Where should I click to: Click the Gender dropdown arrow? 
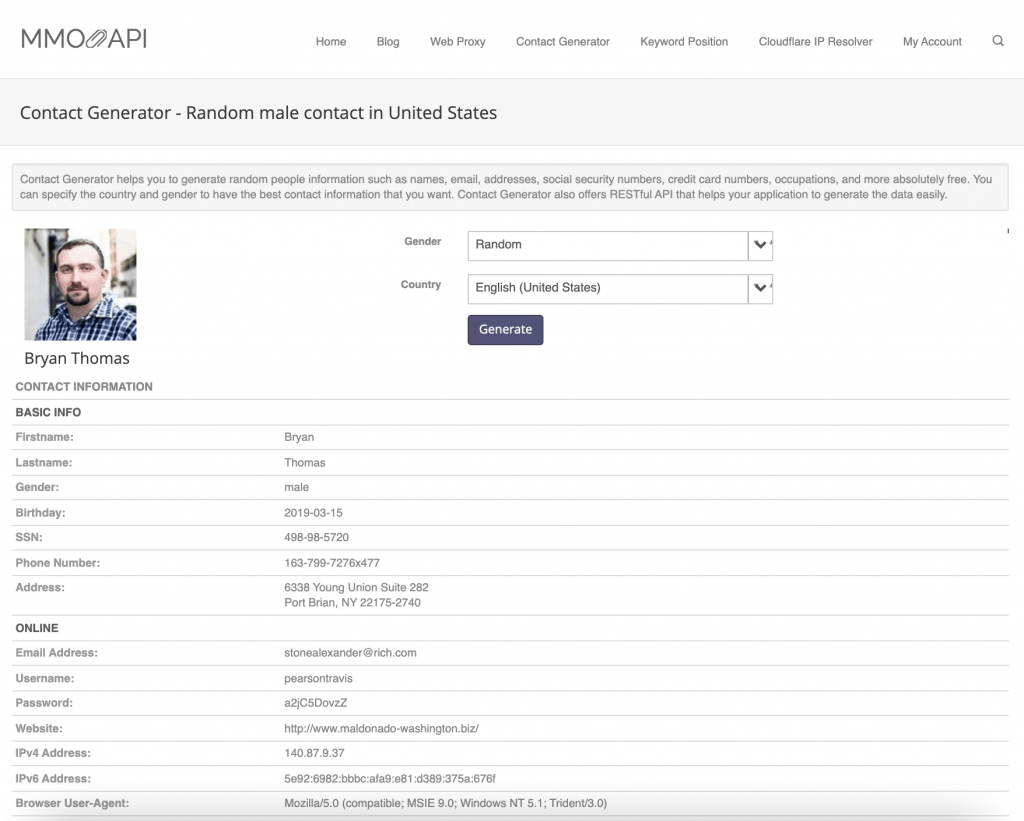tap(761, 245)
